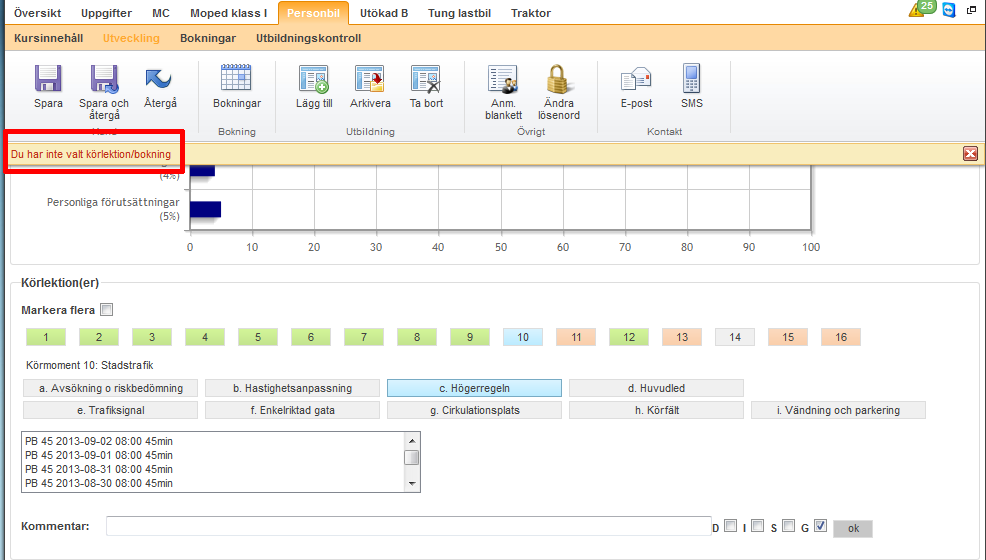
Task: Click the booking list scroll up arrow
Action: click(x=412, y=441)
